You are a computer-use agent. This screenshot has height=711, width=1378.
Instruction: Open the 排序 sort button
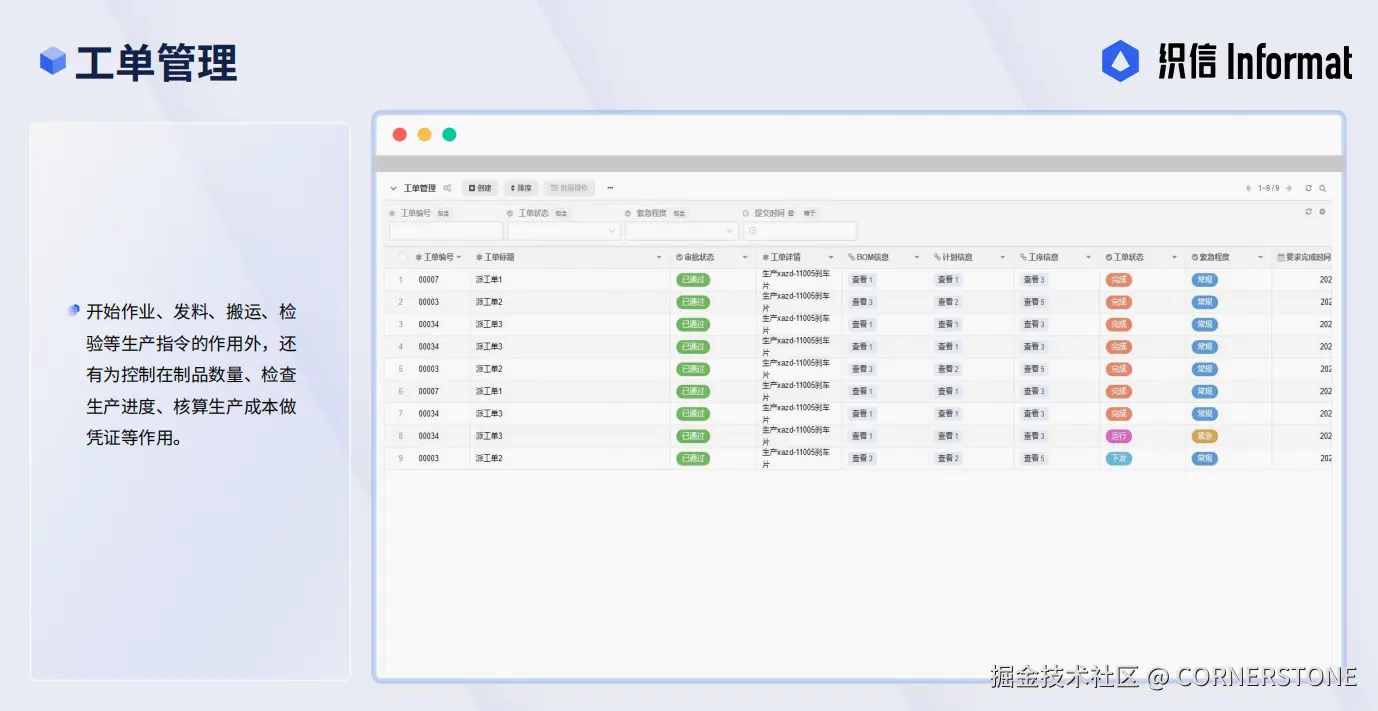click(521, 188)
